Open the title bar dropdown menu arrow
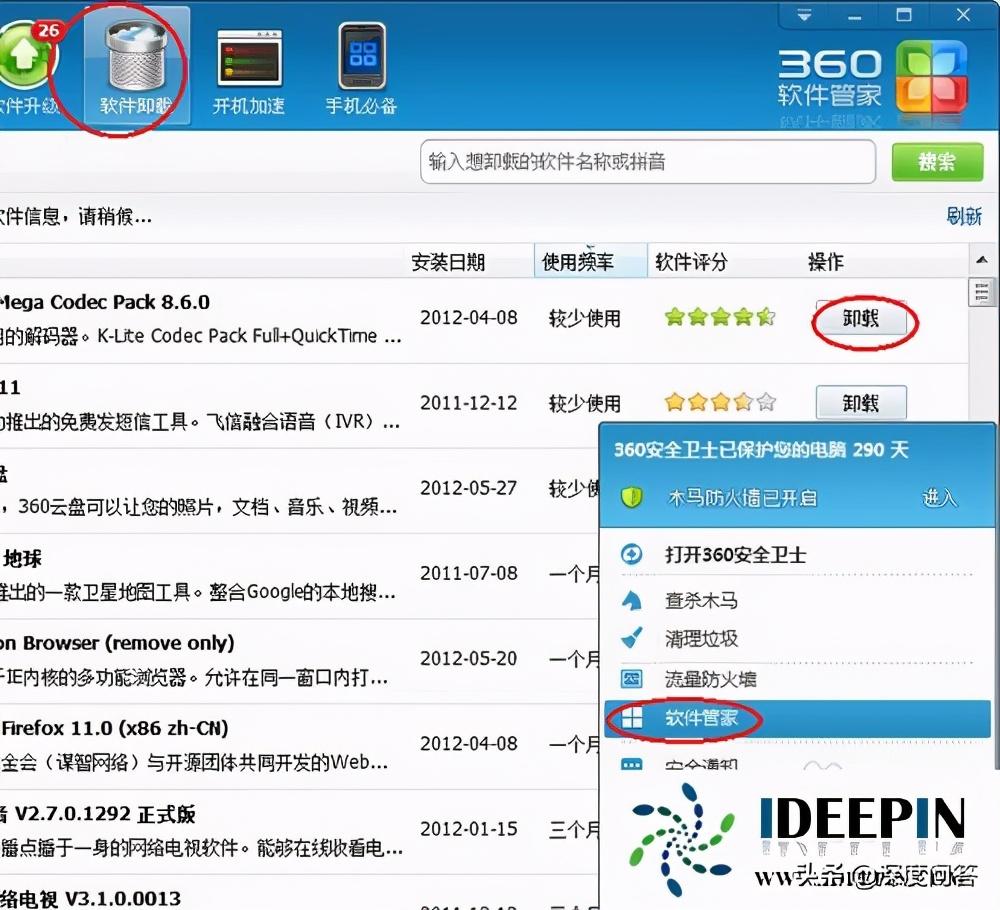The width and height of the screenshot is (1000, 910). (x=804, y=15)
